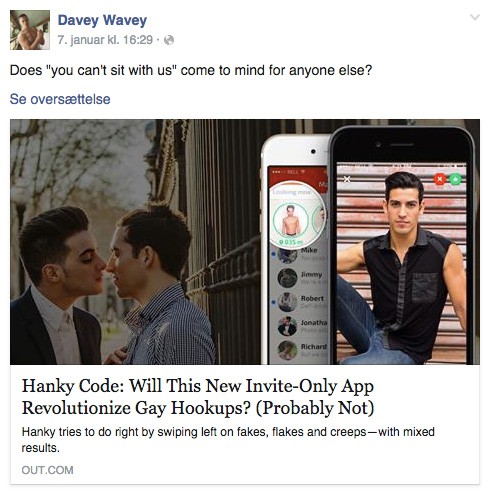Click the public audience globe icon
Image resolution: width=489 pixels, height=492 pixels.
click(x=169, y=40)
